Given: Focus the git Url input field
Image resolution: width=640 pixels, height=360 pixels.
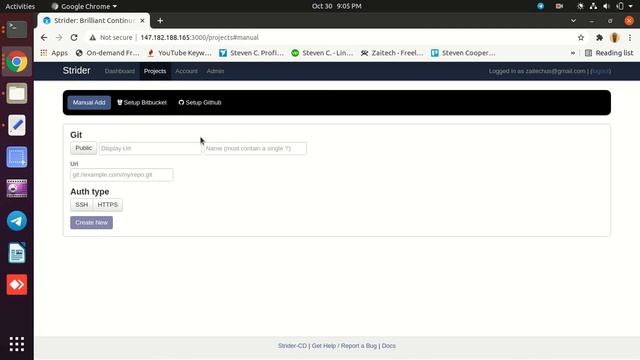Looking at the screenshot, I should (x=122, y=175).
